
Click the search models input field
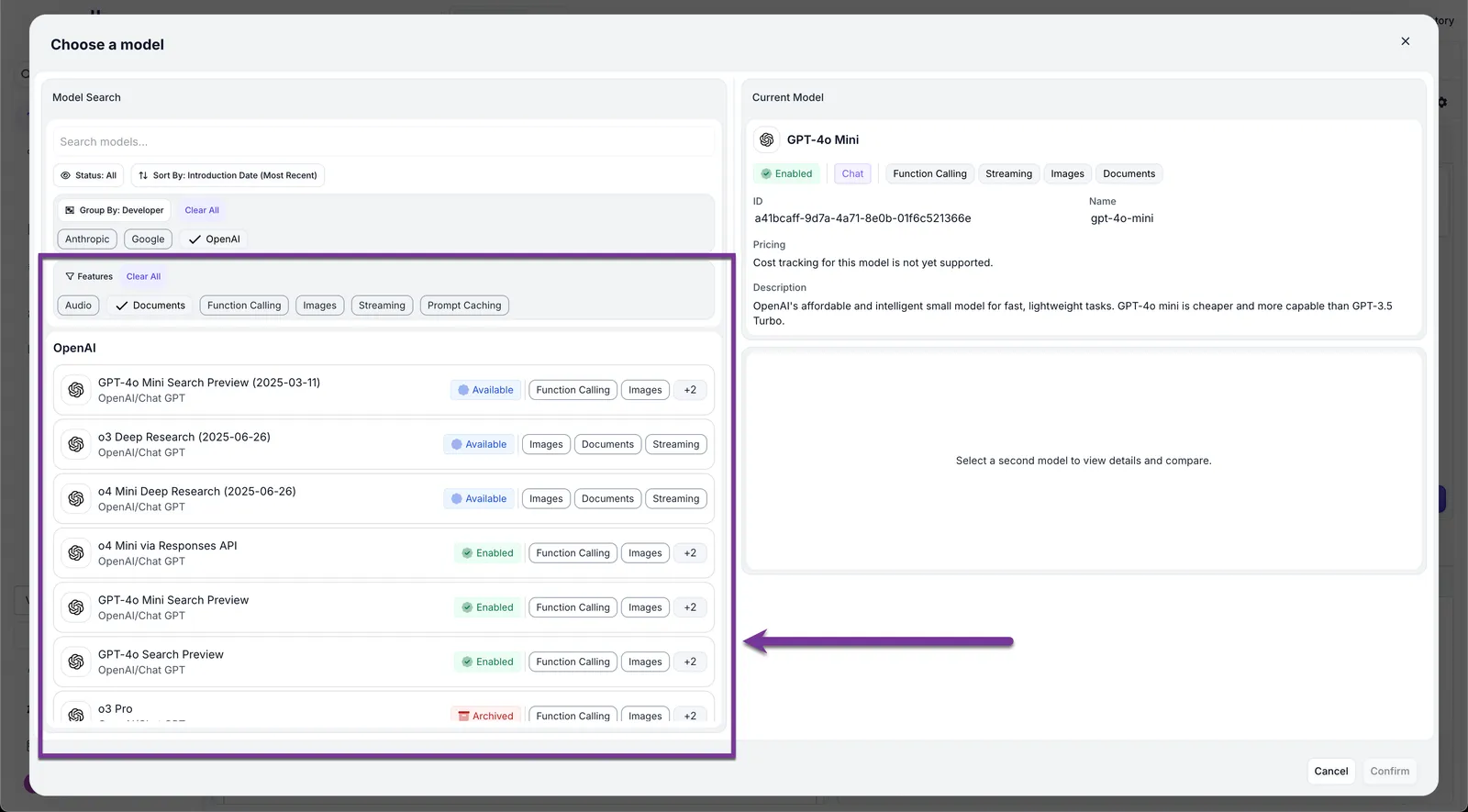(384, 141)
